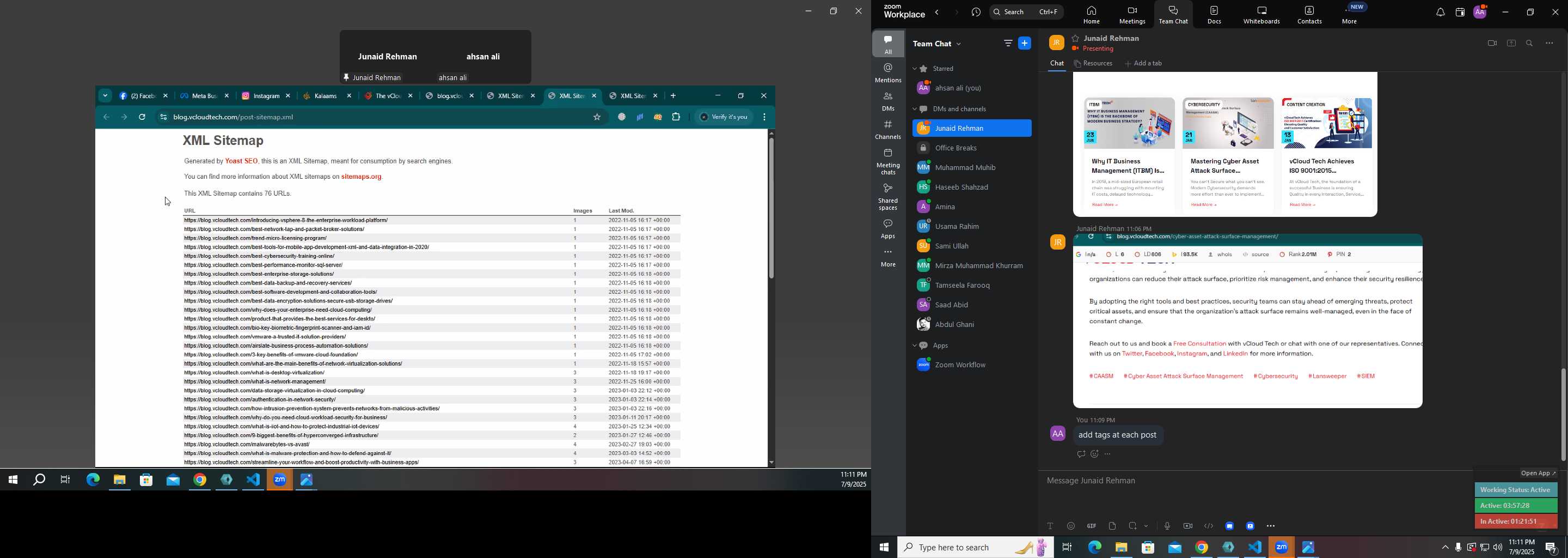Open Zoom Workflow app chat

971,366
